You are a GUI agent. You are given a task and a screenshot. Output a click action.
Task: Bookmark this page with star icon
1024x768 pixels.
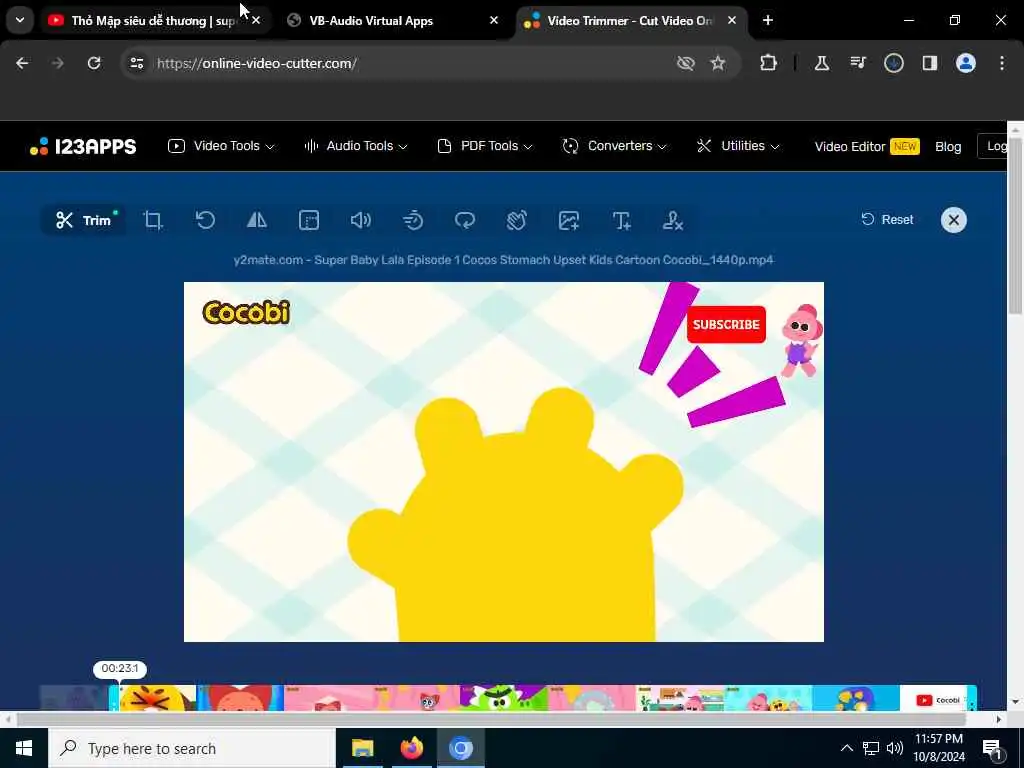pos(718,63)
